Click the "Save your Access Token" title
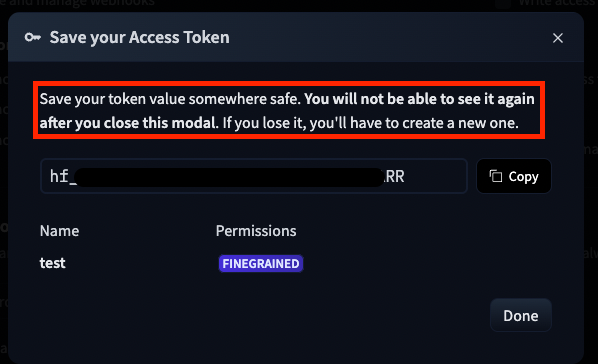Screen dimensions: 598x364 [140, 37]
